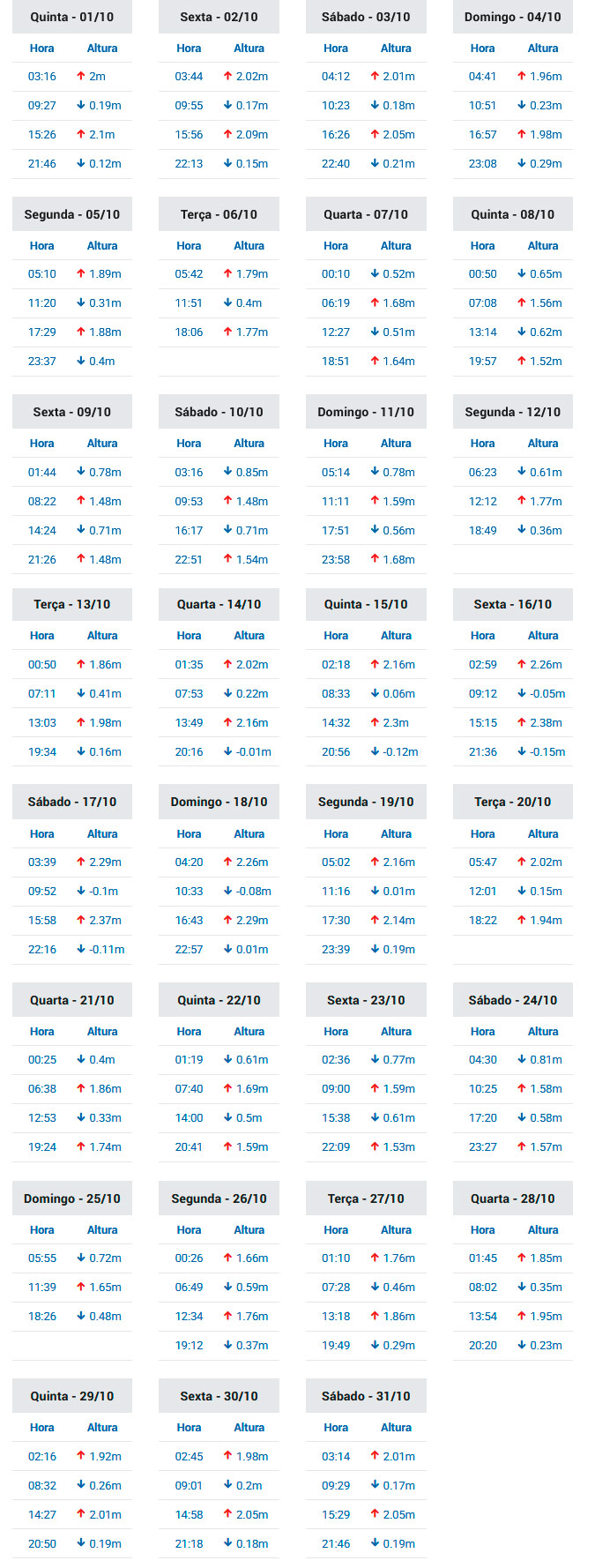Image resolution: width=595 pixels, height=1568 pixels.
Task: Click the Altura column label under Domingo - 25/10
Action: click(102, 1230)
